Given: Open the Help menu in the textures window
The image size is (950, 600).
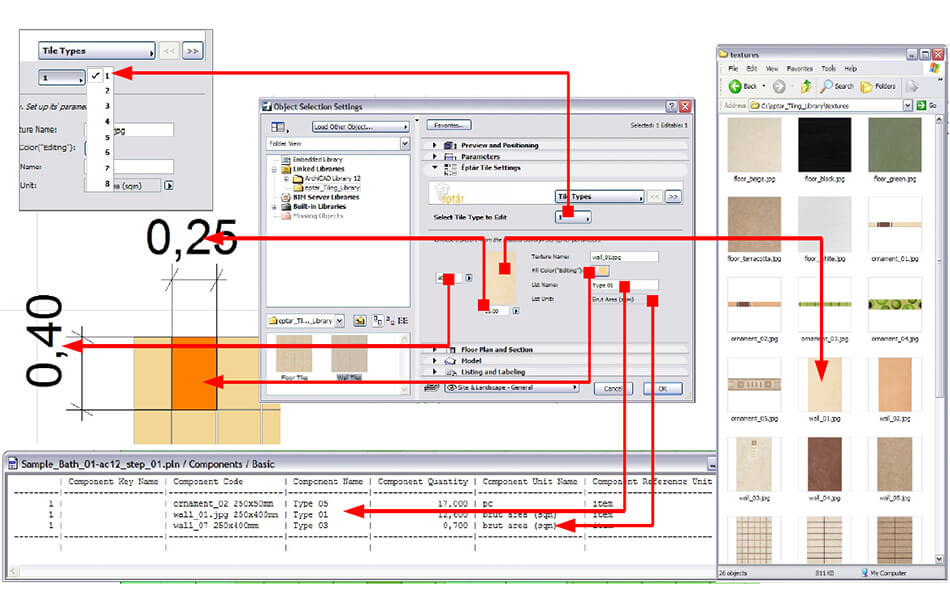Looking at the screenshot, I should pyautogui.click(x=851, y=69).
